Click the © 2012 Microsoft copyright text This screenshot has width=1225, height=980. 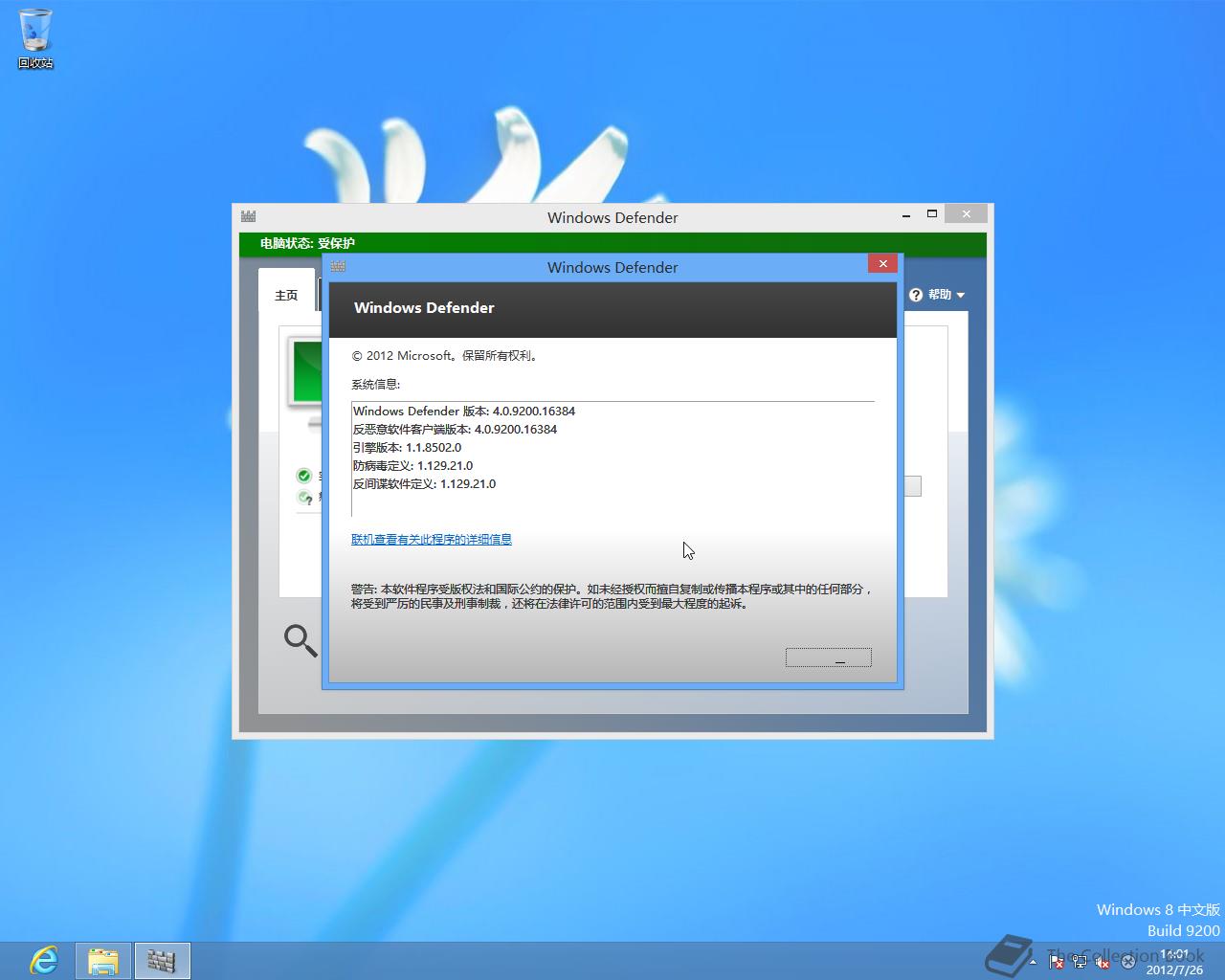(446, 355)
